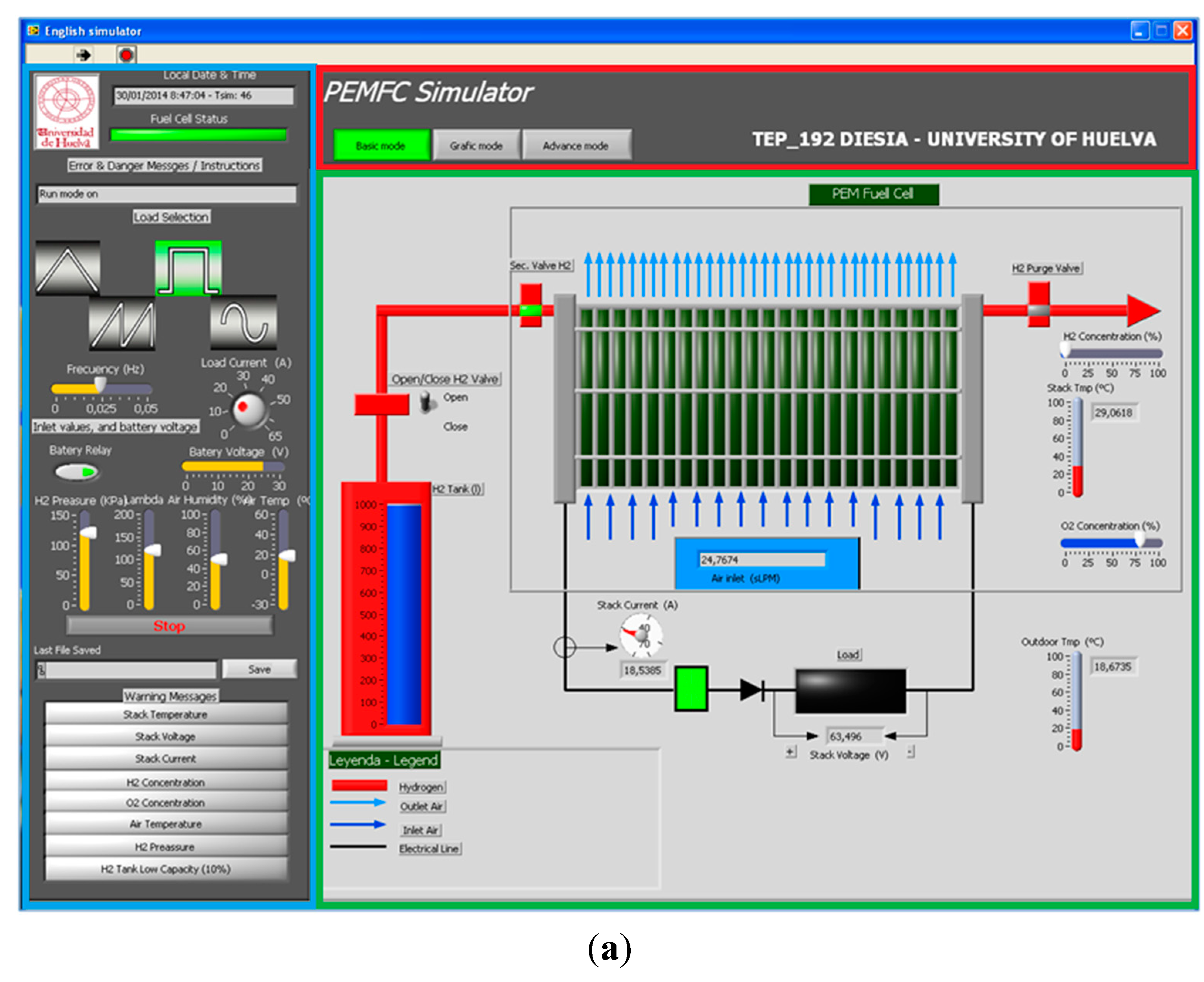Select the square wave load icon
Image resolution: width=1204 pixels, height=982 pixels.
188,268
